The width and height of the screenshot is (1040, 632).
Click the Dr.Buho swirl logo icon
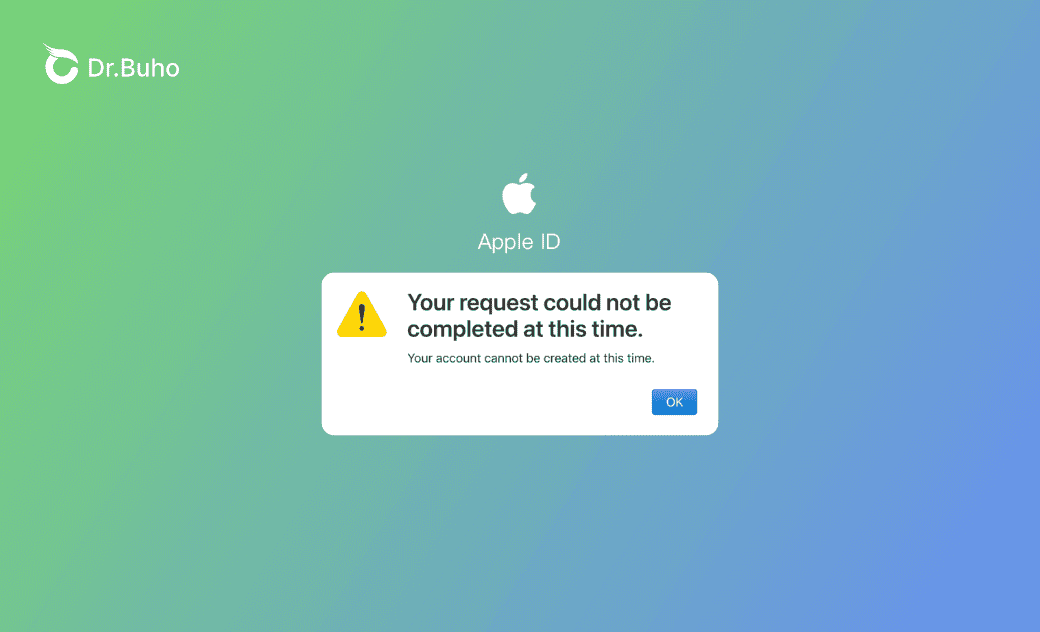point(60,64)
